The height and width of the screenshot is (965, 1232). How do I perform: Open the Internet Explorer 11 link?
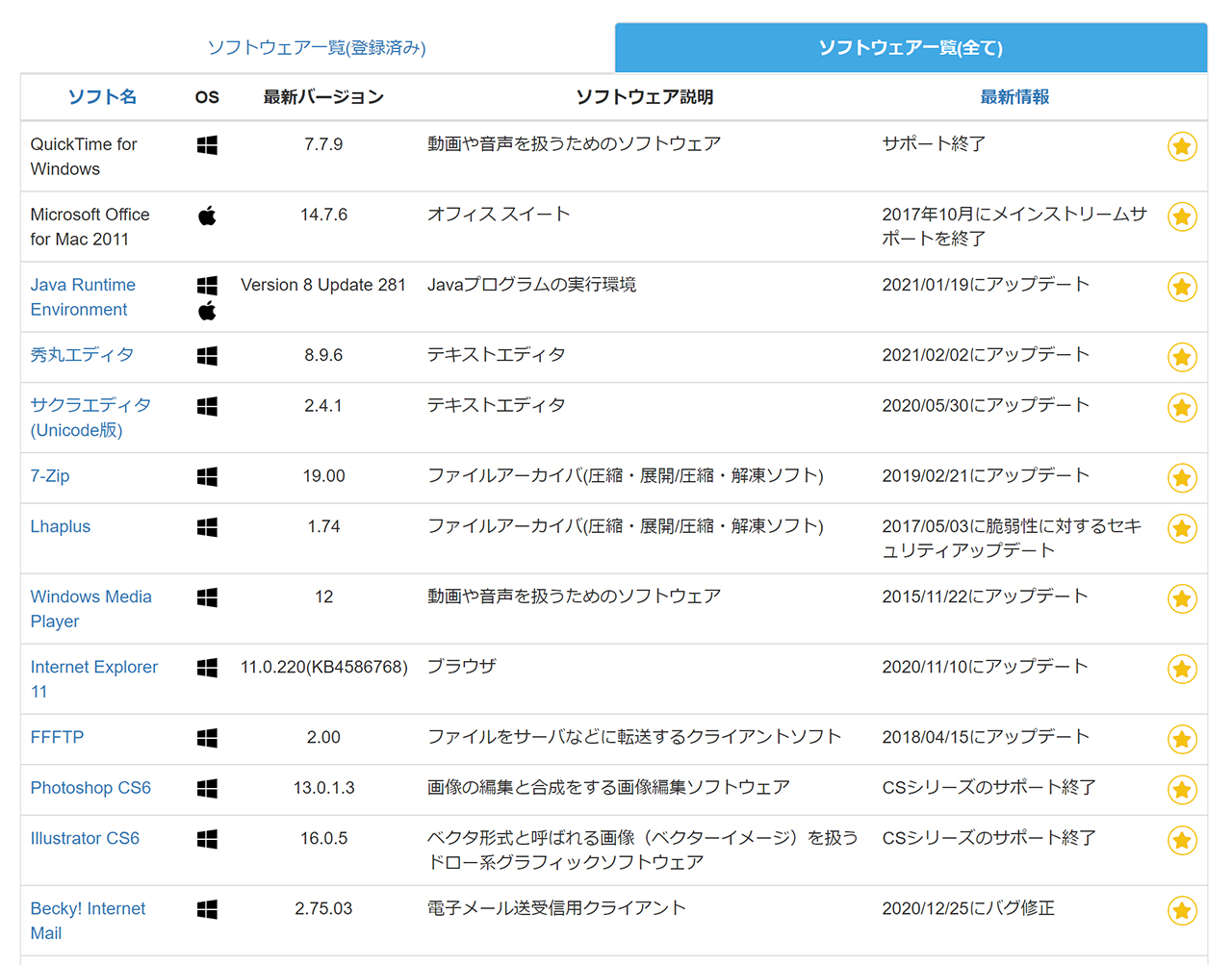(x=93, y=679)
